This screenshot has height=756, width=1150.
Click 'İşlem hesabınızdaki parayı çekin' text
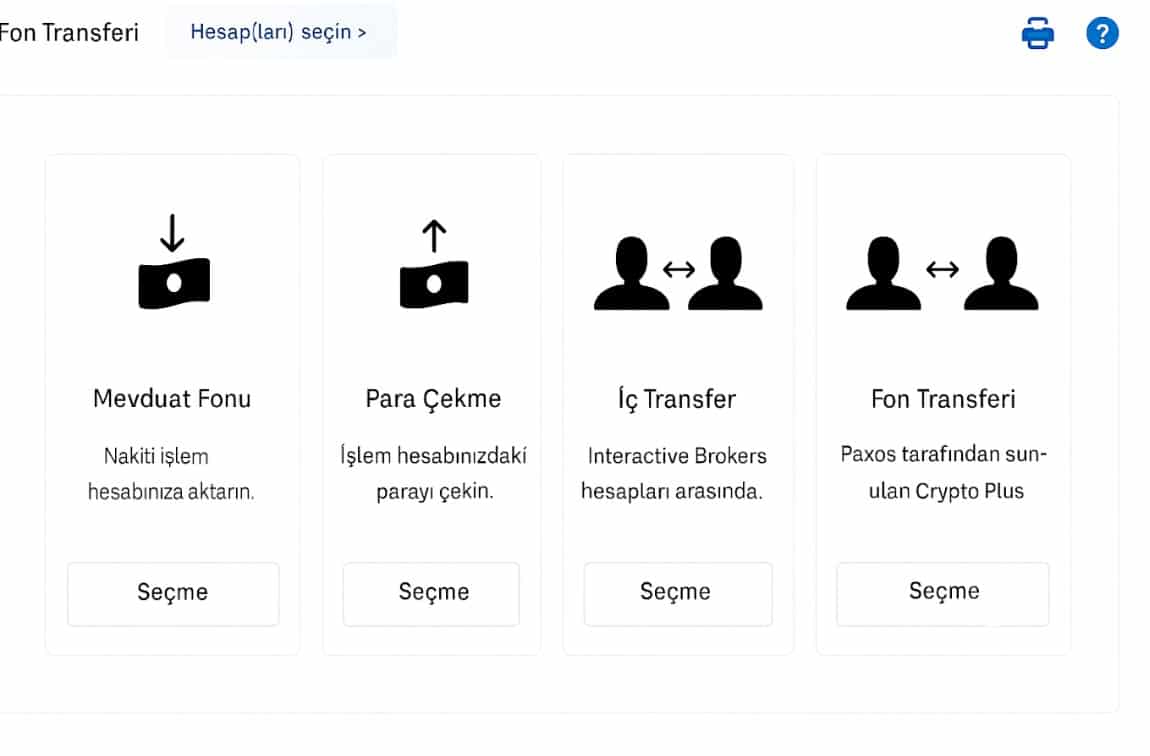coord(433,473)
